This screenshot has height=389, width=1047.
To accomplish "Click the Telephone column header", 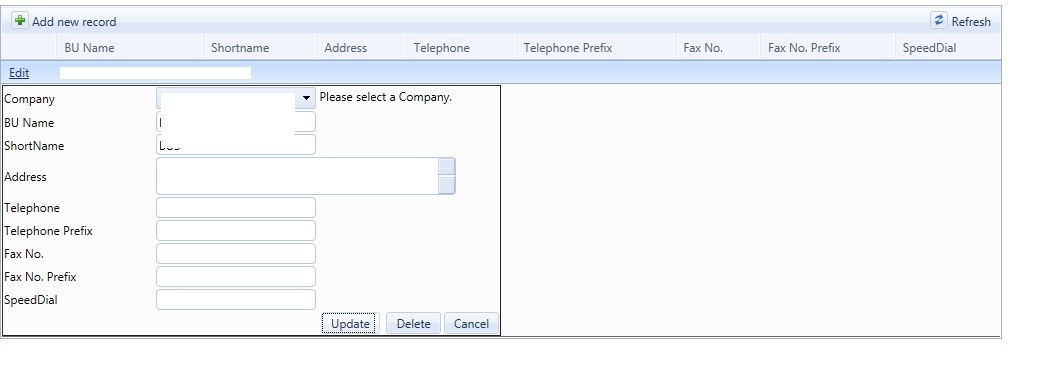I will point(441,48).
